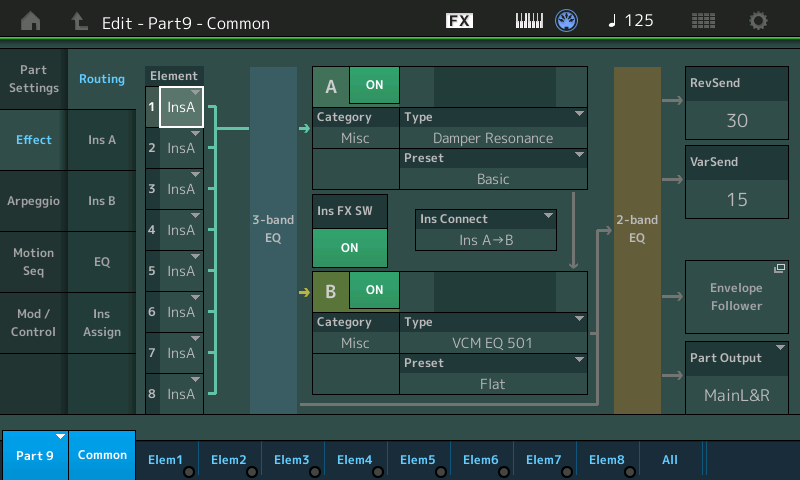Open the gear settings icon
The height and width of the screenshot is (480, 800).
click(759, 21)
